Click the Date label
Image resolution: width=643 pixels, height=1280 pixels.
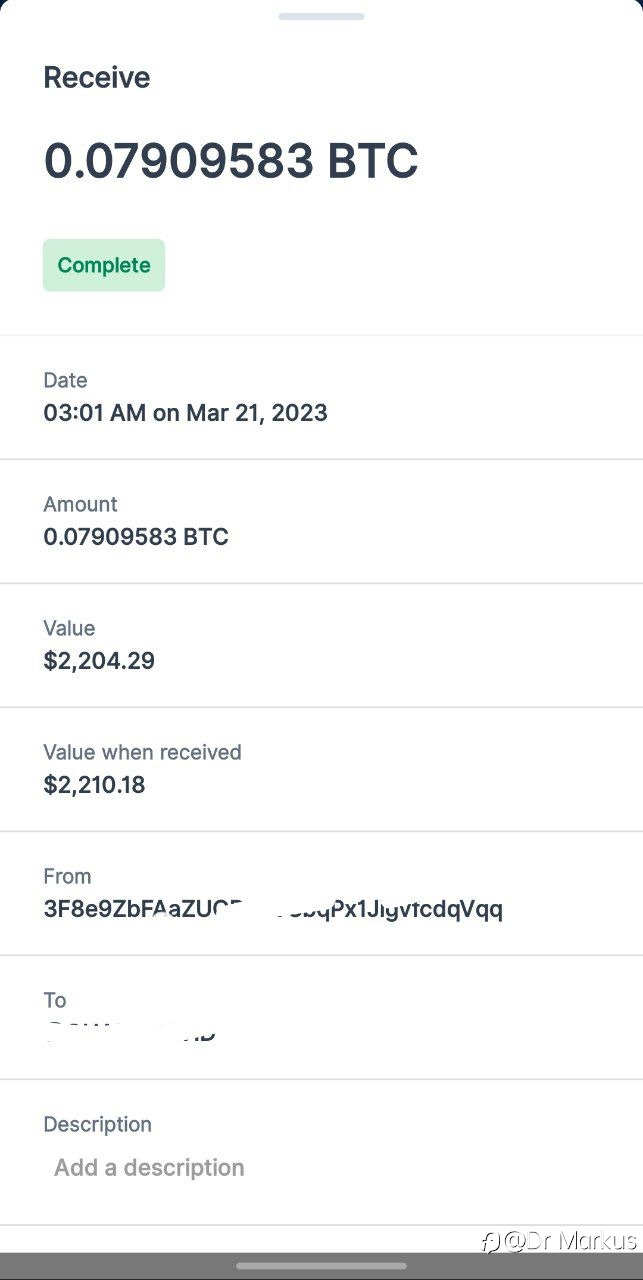(x=65, y=380)
